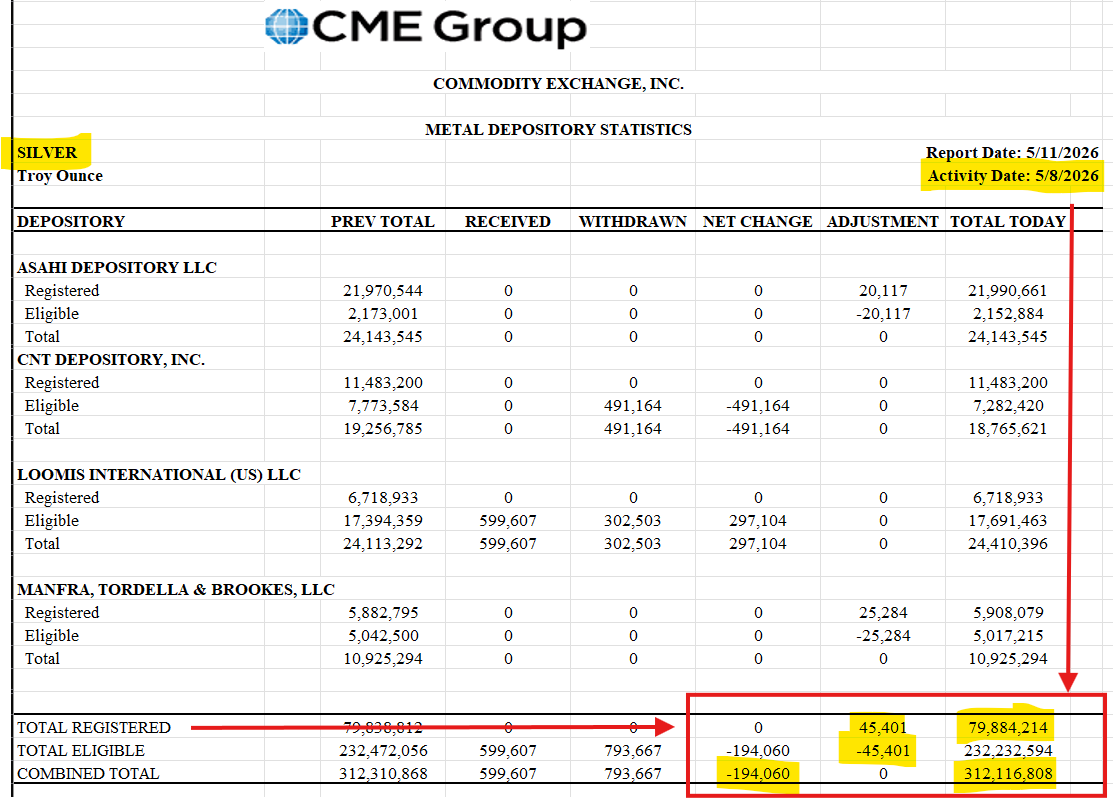The height and width of the screenshot is (798, 1113).
Task: Select Manfra eligible prev total 5,042,500
Action: point(383,635)
